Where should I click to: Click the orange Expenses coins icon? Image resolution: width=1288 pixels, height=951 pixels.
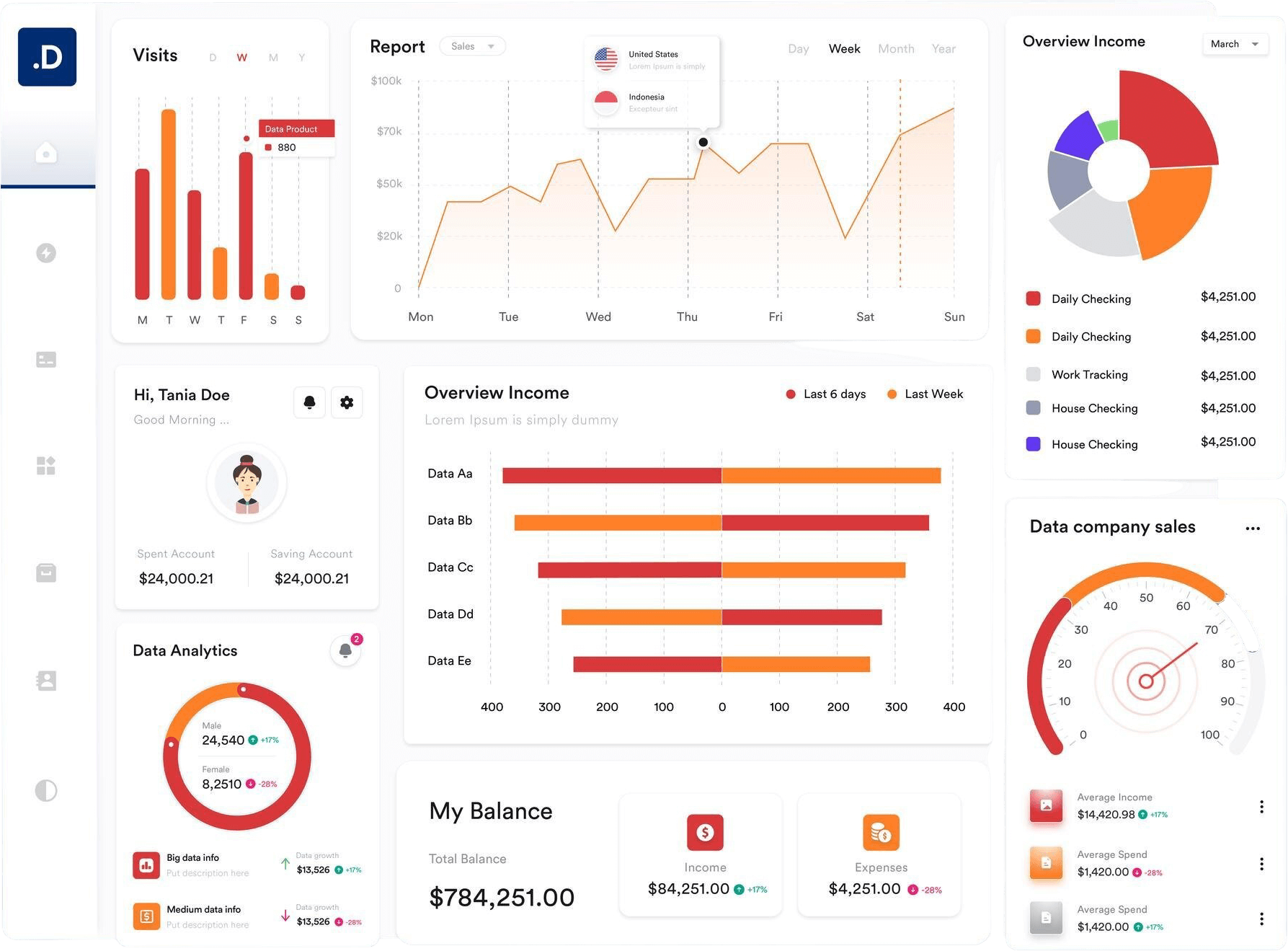point(881,833)
